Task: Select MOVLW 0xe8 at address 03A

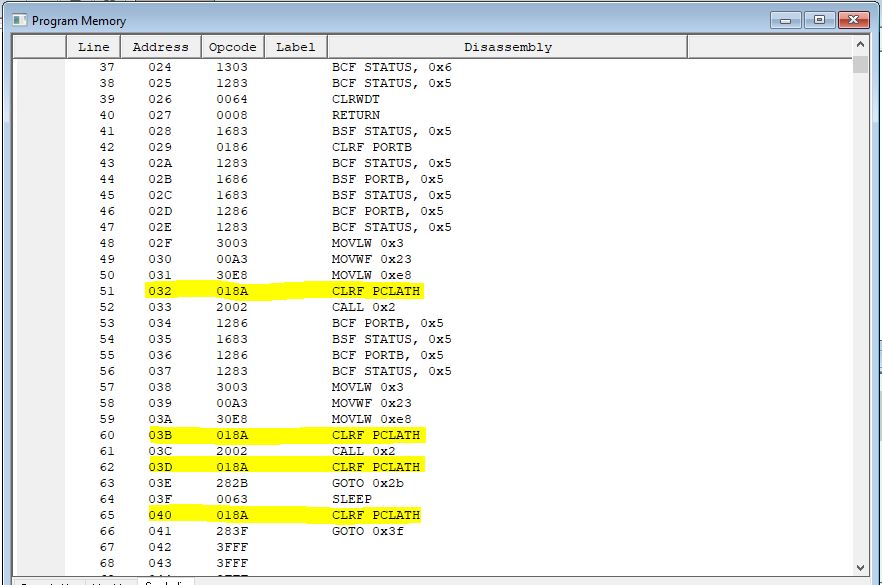Action: tap(371, 419)
